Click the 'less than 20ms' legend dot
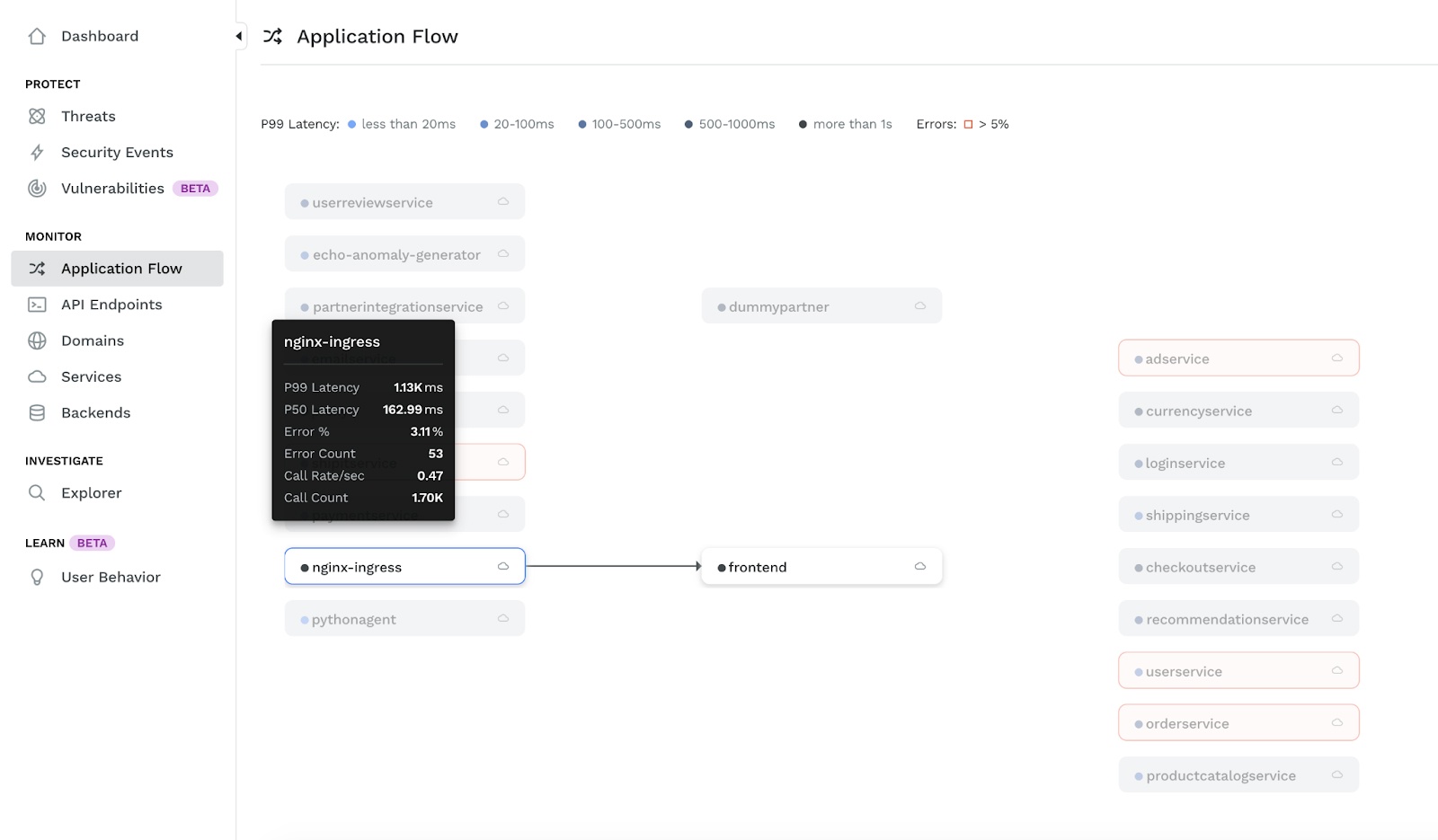This screenshot has height=840, width=1438. click(352, 124)
